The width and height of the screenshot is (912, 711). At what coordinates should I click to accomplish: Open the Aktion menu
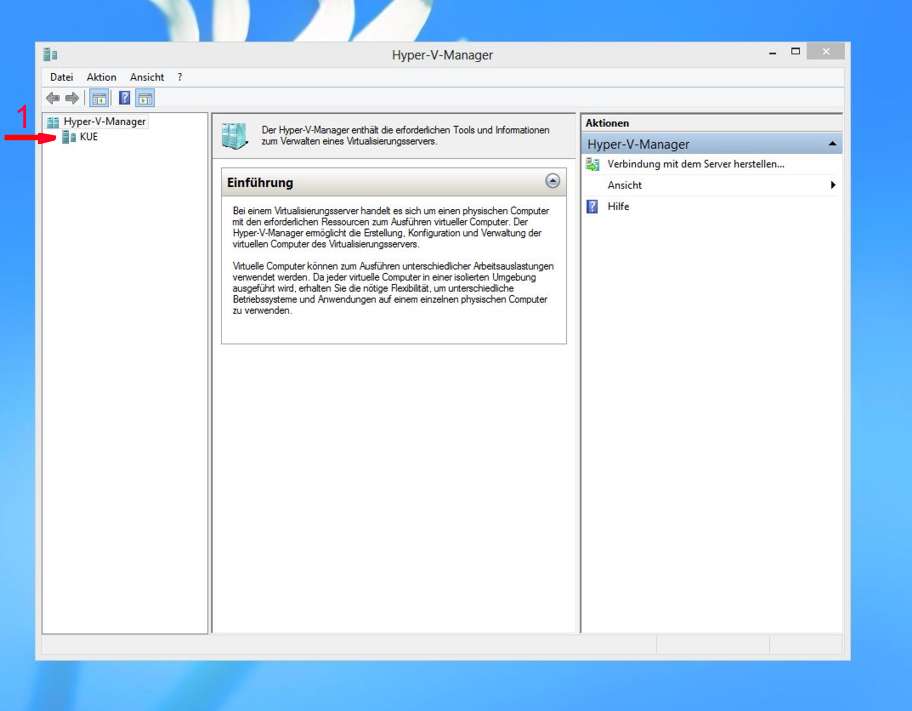(x=101, y=77)
